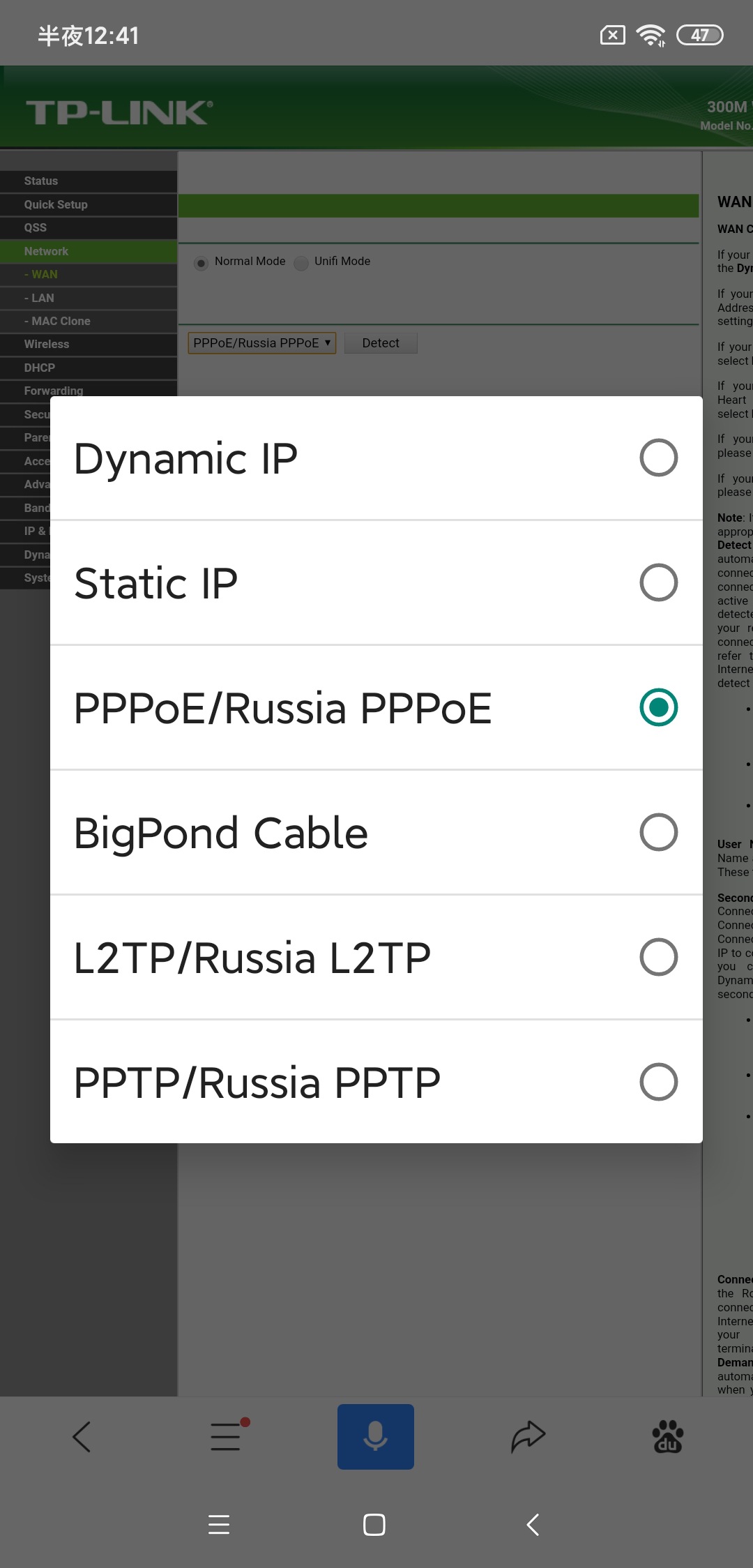Open the Status menu in sidebar
The image size is (753, 1568).
pos(89,181)
